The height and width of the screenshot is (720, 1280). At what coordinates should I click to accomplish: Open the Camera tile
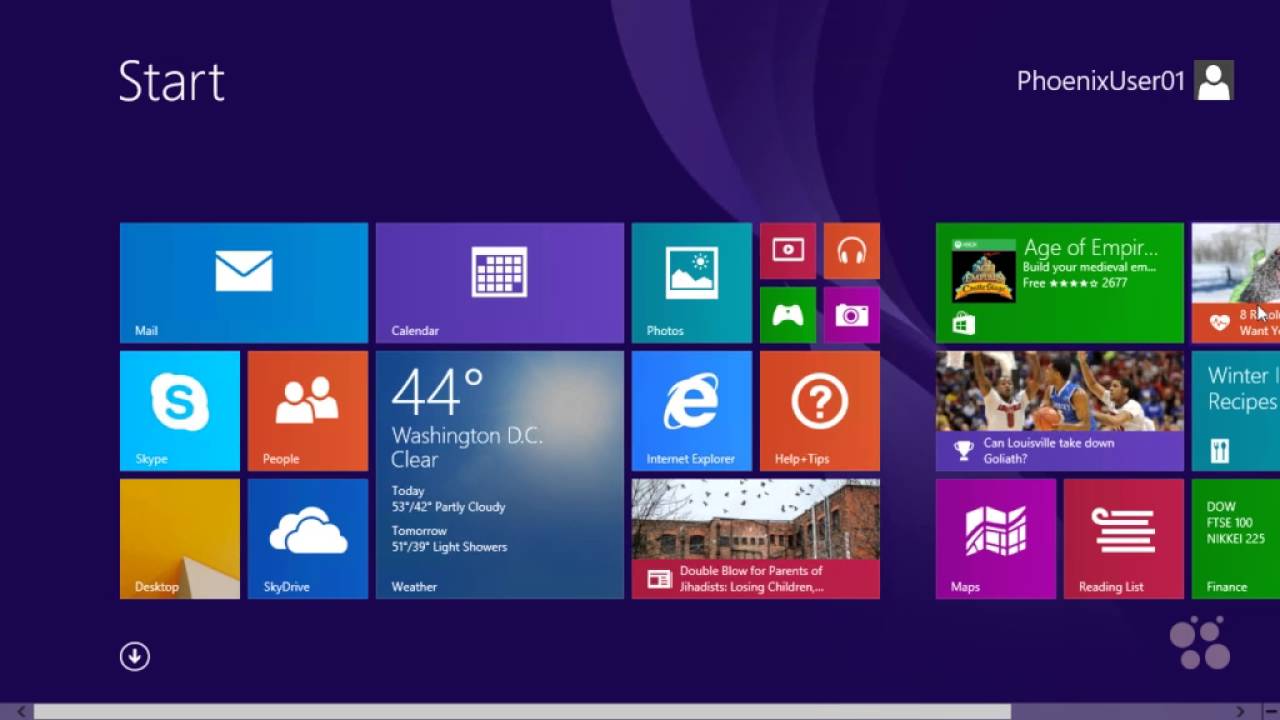tap(852, 315)
